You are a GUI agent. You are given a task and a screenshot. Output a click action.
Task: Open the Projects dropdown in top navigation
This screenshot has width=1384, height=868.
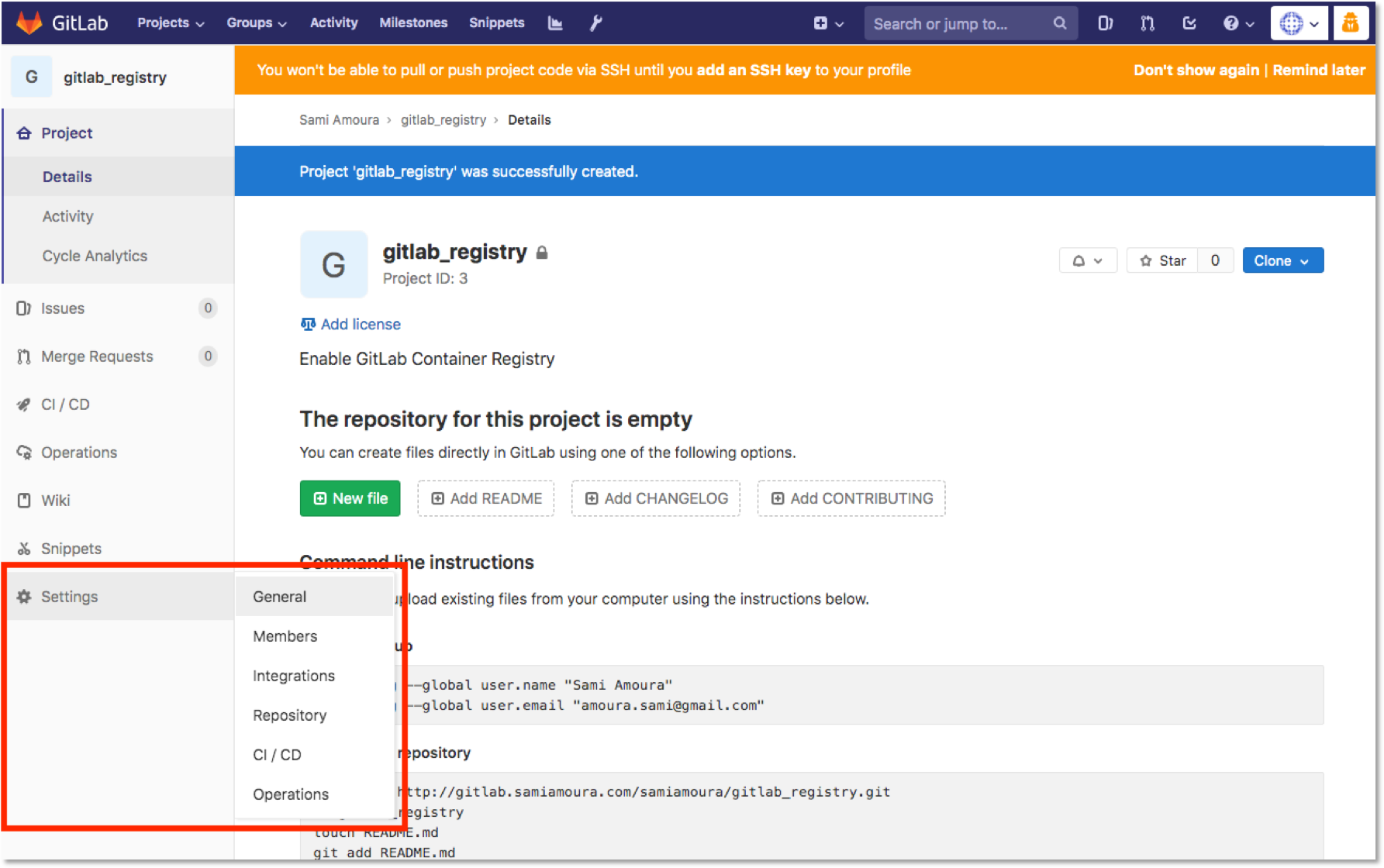click(170, 22)
